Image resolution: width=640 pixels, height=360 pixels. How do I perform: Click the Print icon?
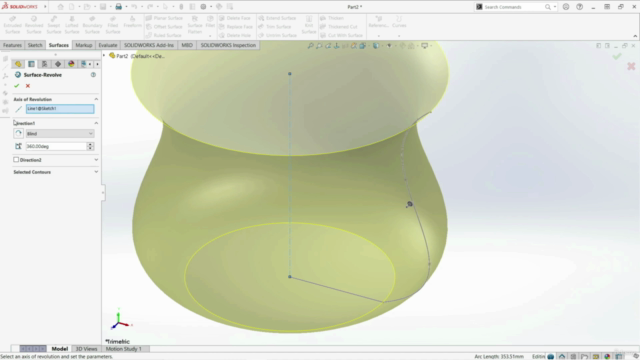coord(118,7)
